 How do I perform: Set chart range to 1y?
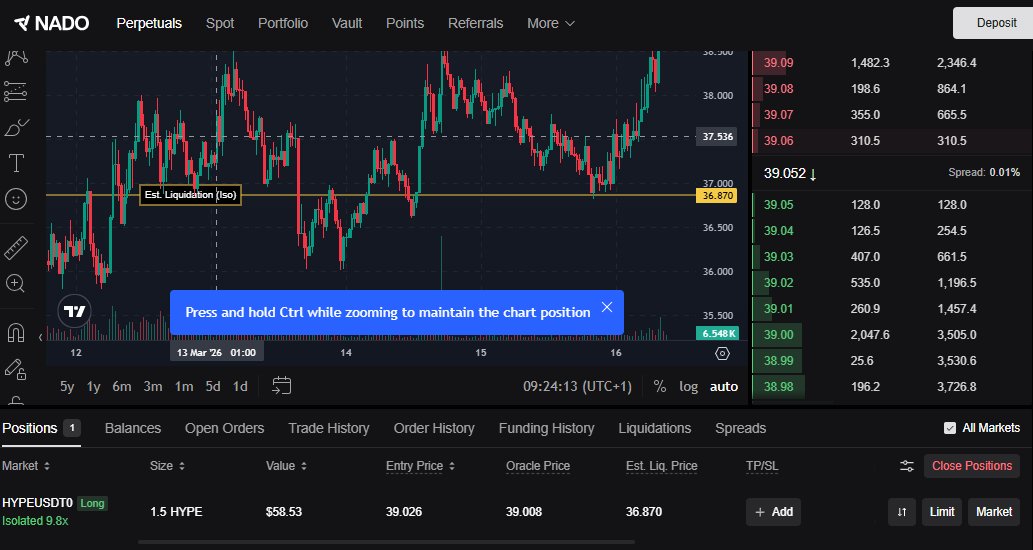[94, 387]
